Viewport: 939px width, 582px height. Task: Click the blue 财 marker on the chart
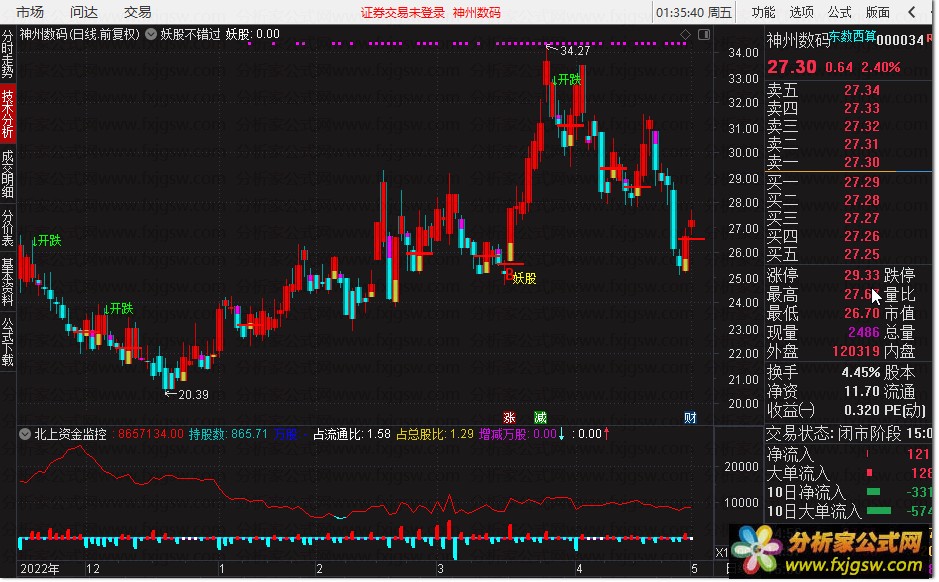pyautogui.click(x=690, y=417)
